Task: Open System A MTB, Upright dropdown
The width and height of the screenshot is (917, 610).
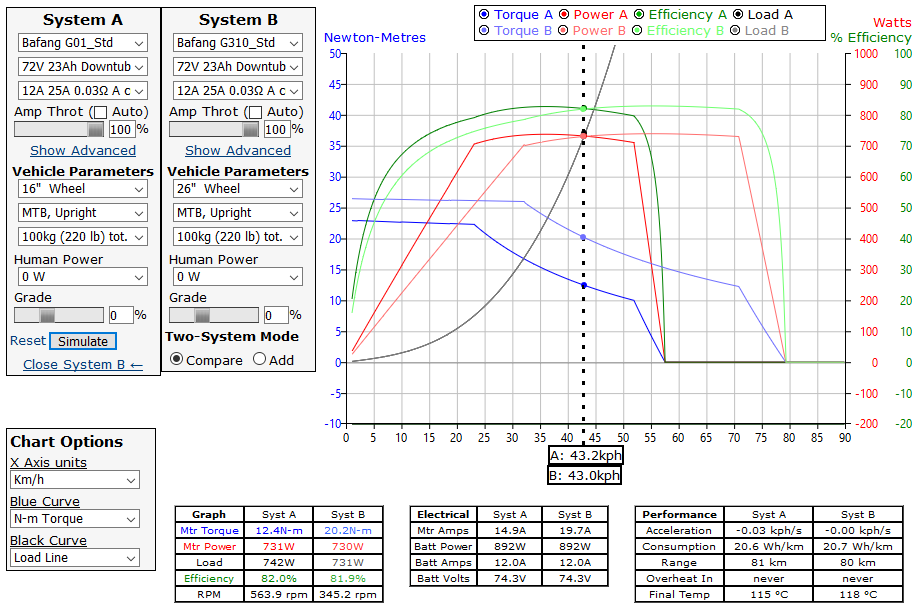Action: click(82, 213)
